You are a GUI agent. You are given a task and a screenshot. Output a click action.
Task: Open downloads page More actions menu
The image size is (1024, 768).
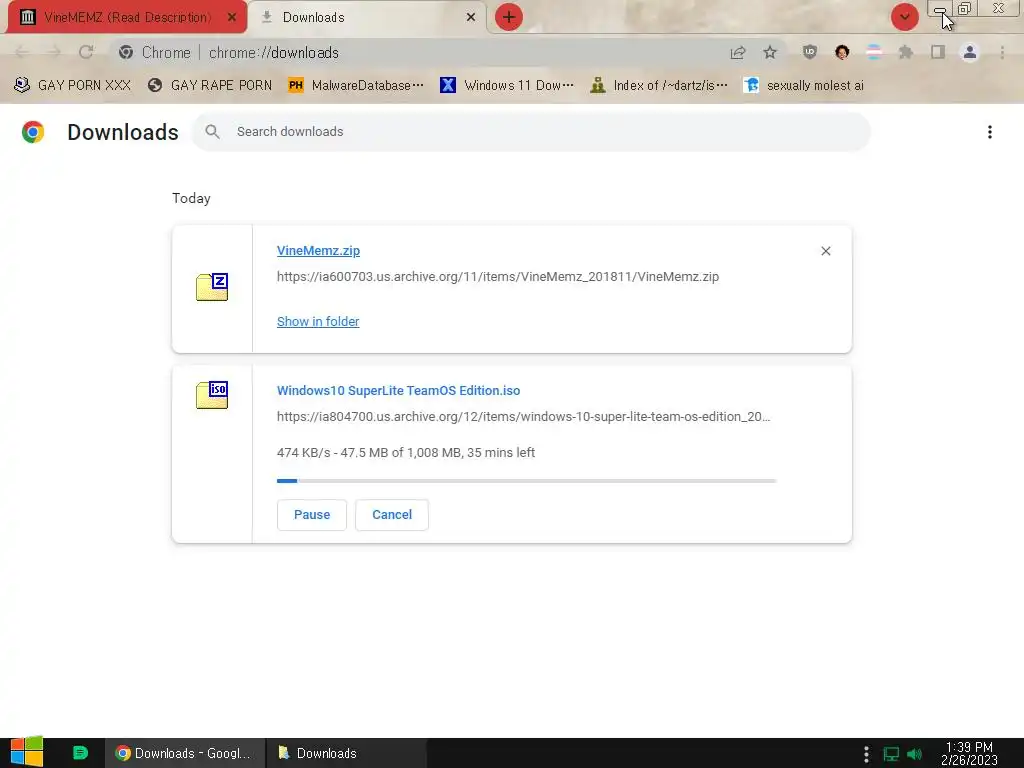pos(989,132)
